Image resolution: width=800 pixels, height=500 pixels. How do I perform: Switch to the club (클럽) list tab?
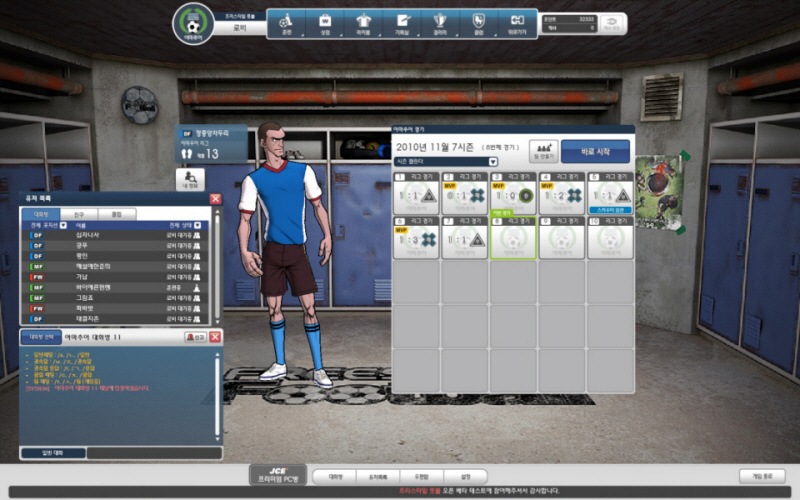[116, 214]
